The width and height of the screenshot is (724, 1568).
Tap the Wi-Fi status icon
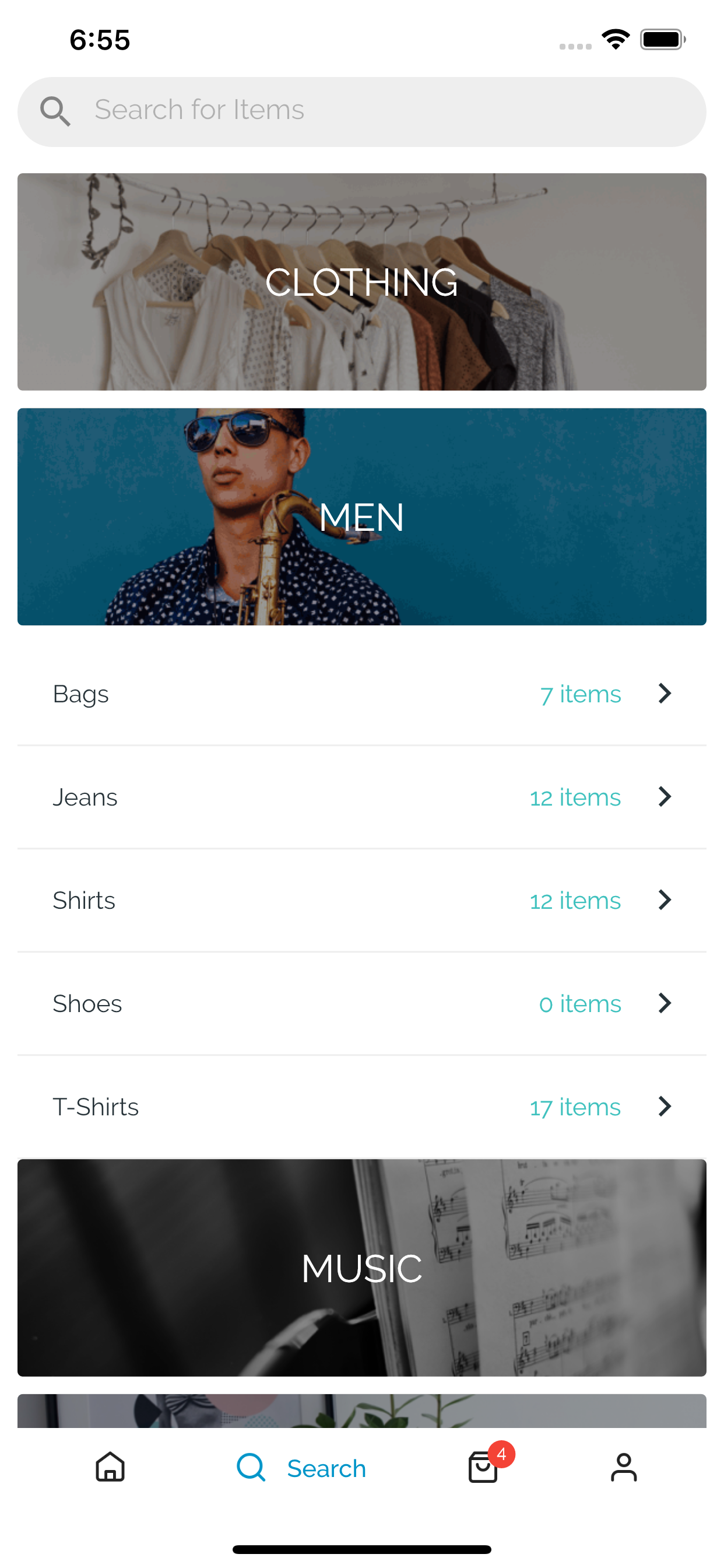(x=616, y=40)
